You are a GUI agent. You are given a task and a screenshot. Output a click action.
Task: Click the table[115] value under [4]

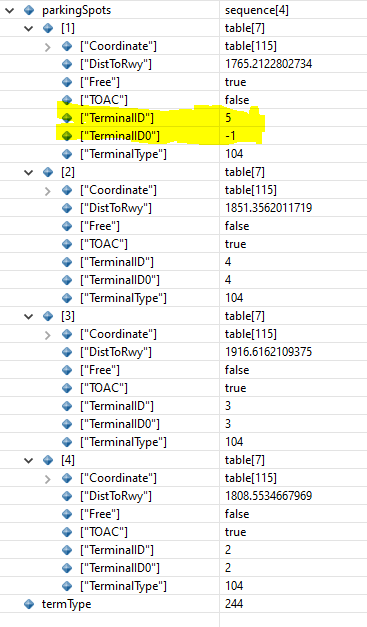pos(251,478)
